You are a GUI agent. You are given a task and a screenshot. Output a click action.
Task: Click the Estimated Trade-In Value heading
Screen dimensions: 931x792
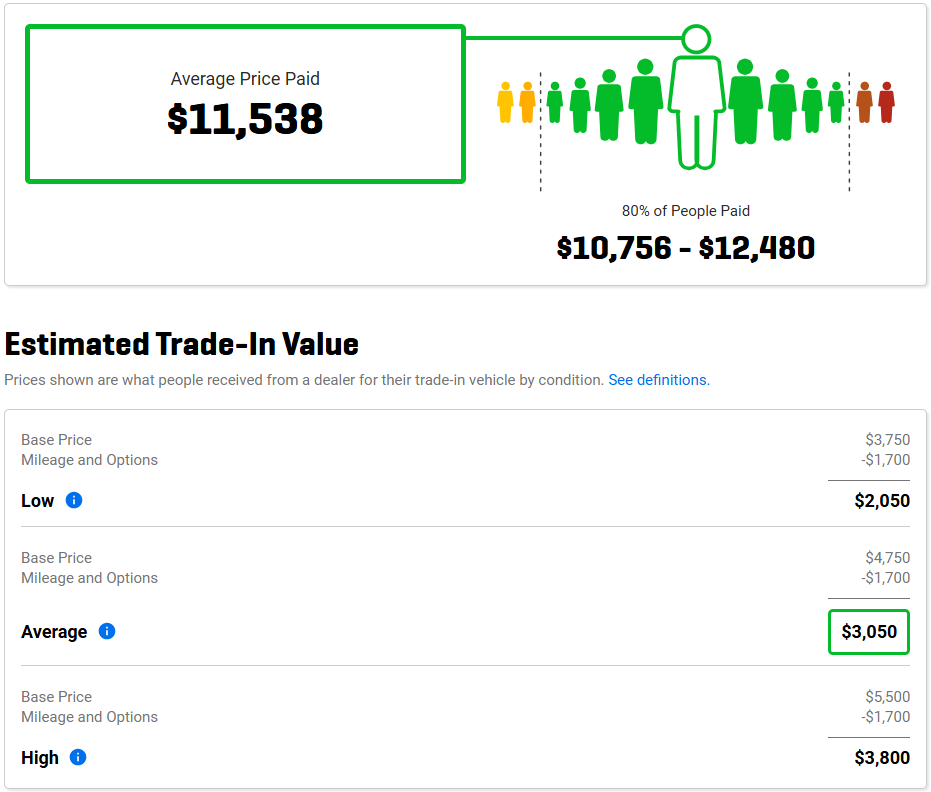pyautogui.click(x=182, y=344)
